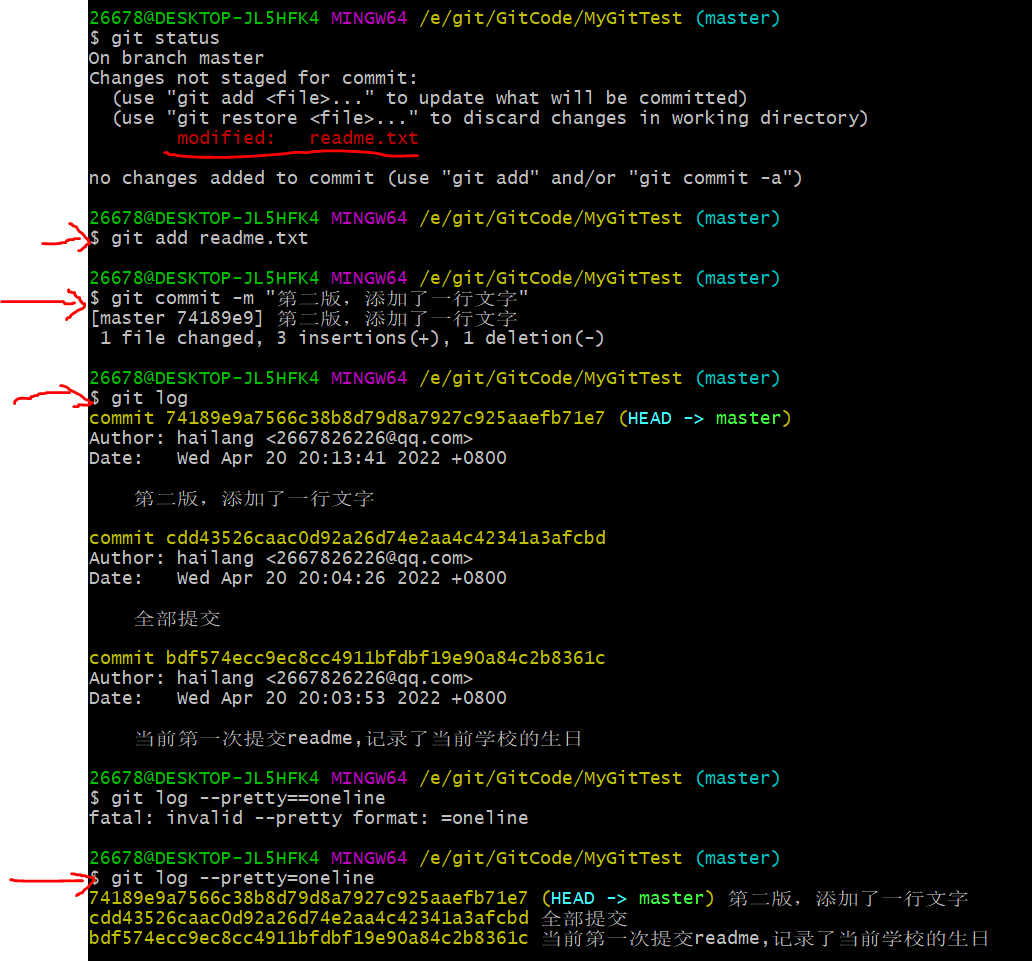Image resolution: width=1032 pixels, height=961 pixels.
Task: Click the red 'modified: readme.txt' line
Action: click(x=297, y=138)
